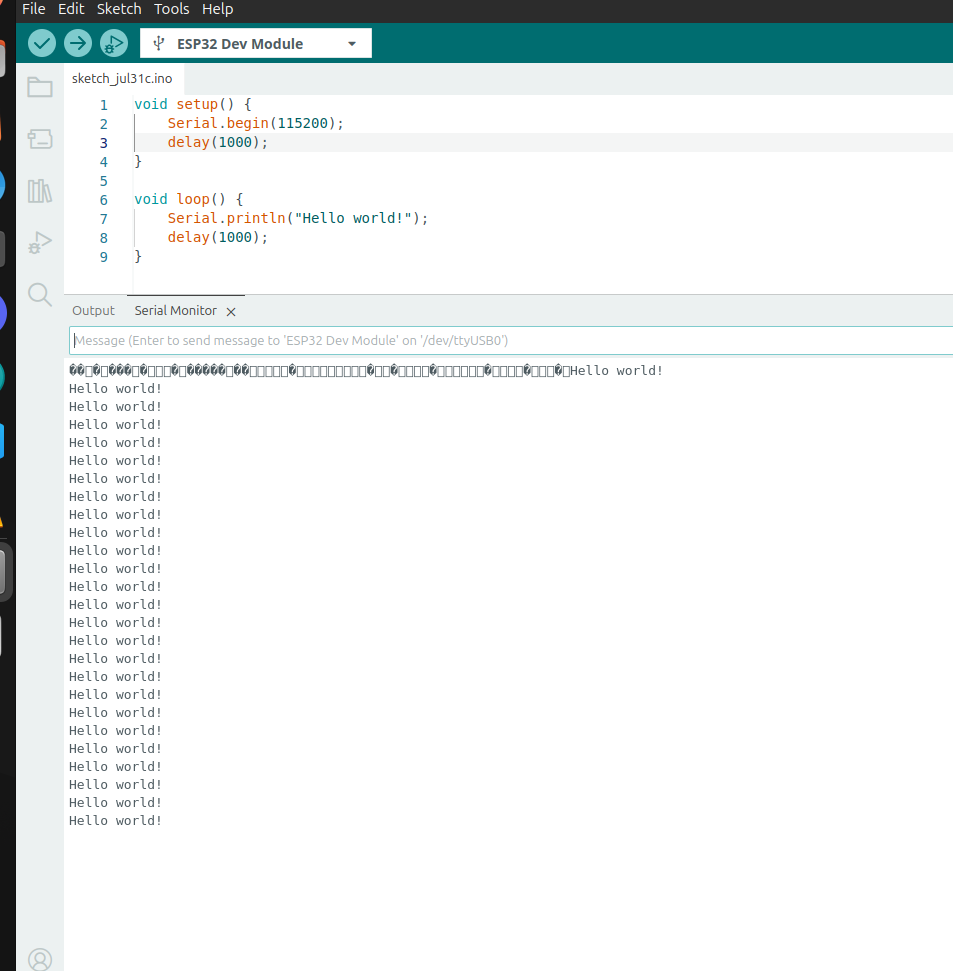The image size is (953, 971).
Task: Open the Search magnifier in sidebar
Action: pos(40,295)
